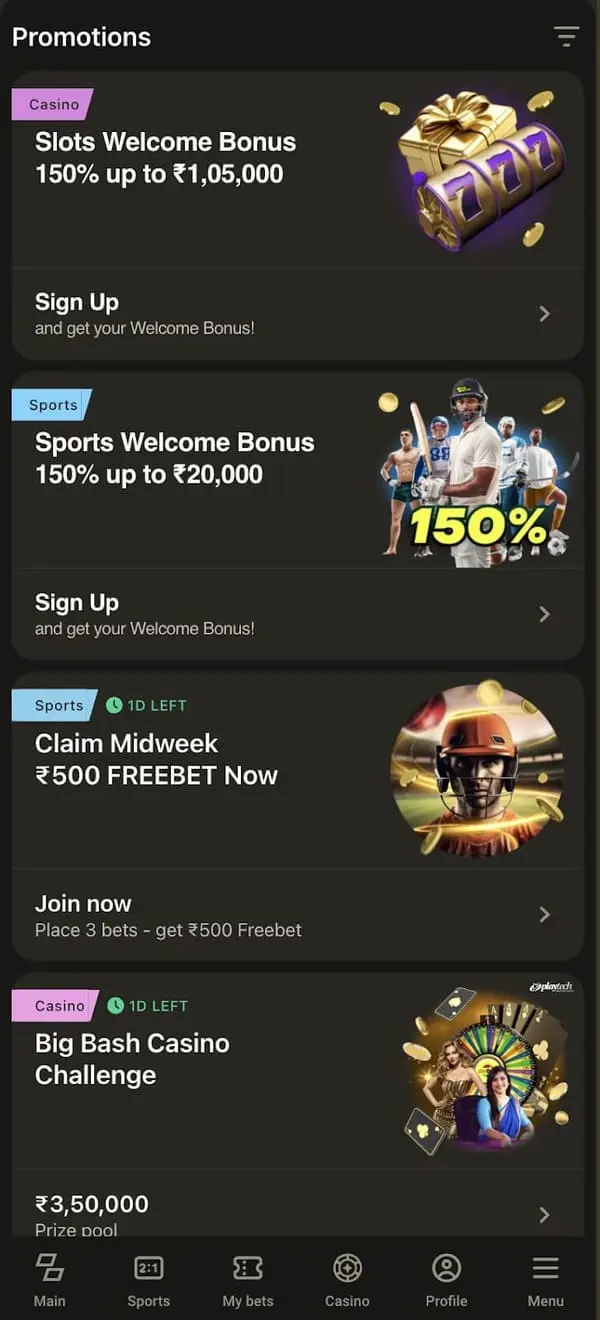Open the ₹3,50,000 Prize pool chevron
600x1320 pixels.
[x=545, y=1214]
